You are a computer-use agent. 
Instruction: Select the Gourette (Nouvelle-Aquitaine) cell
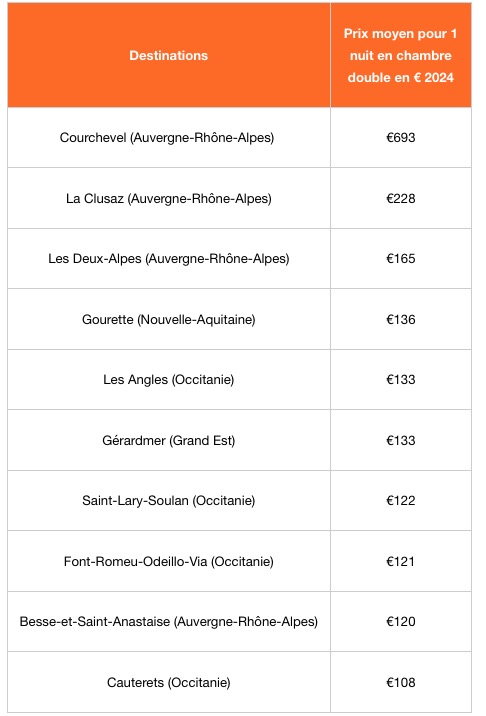pos(169,319)
